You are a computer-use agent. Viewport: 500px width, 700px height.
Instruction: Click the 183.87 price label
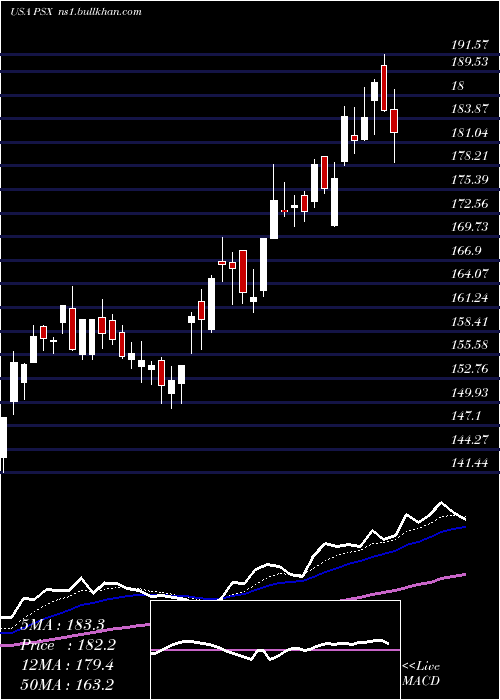click(470, 108)
